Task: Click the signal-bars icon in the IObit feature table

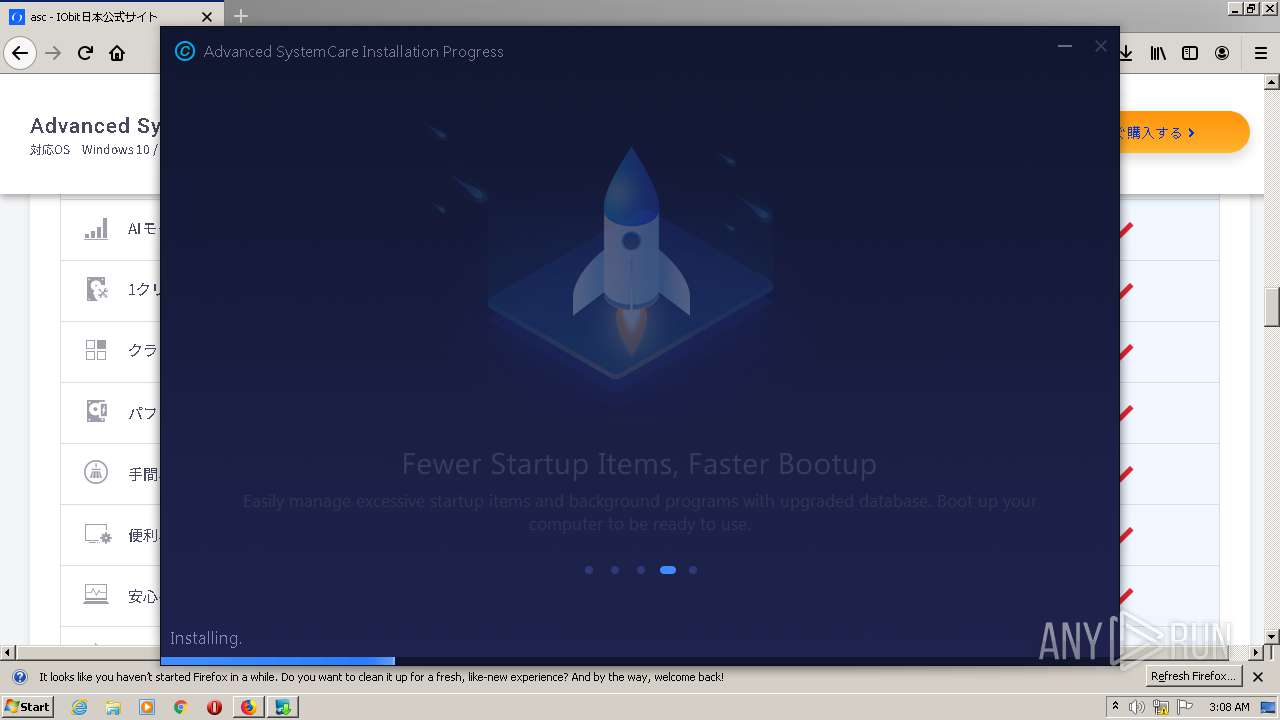Action: 96,229
